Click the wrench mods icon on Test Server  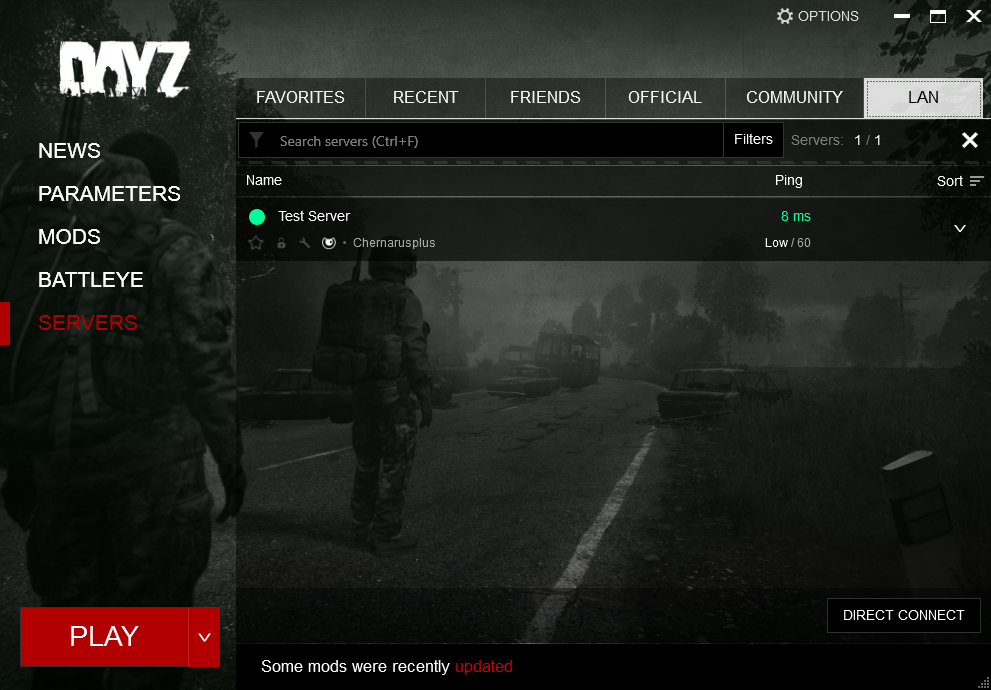click(305, 243)
